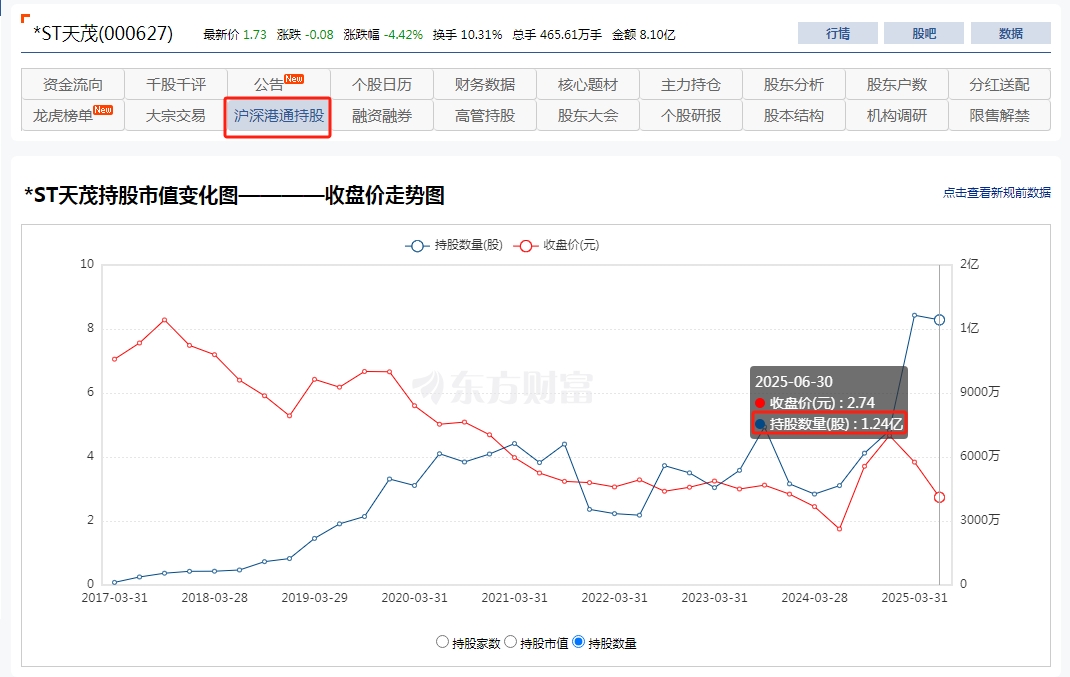Toggle 持股数量(股) legend series
This screenshot has height=677, width=1070.
[454, 245]
